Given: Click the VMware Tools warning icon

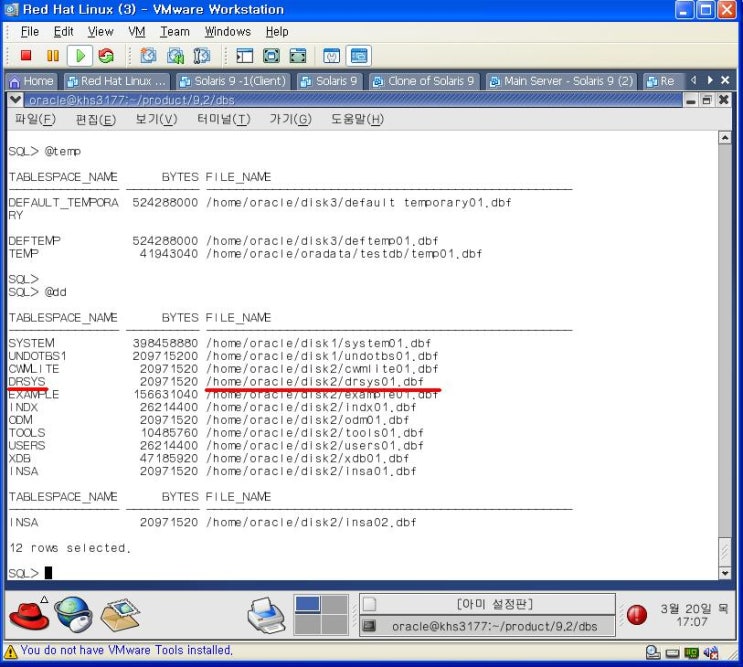Looking at the screenshot, I should pyautogui.click(x=10, y=652).
